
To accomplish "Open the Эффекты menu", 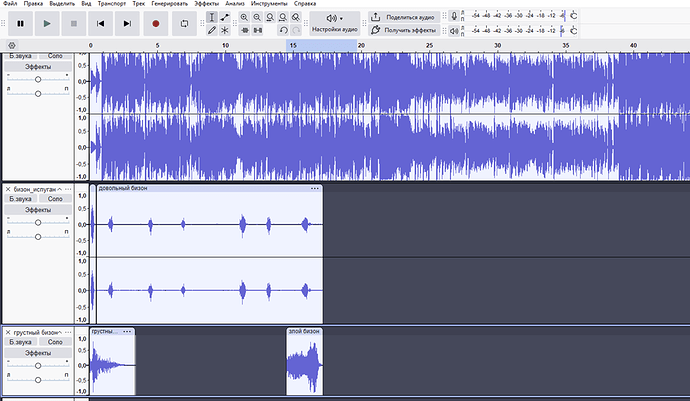I will coord(206,4).
